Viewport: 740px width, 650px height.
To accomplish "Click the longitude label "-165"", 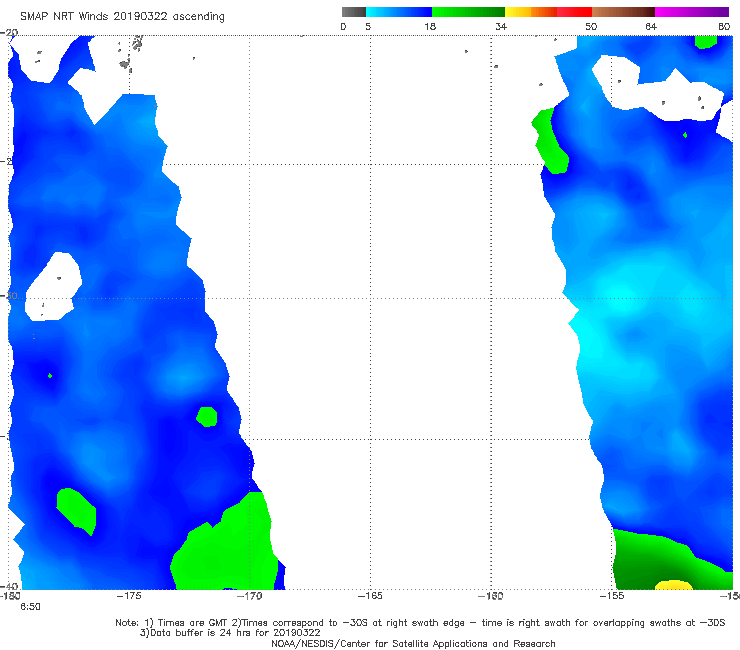I will point(370,596).
